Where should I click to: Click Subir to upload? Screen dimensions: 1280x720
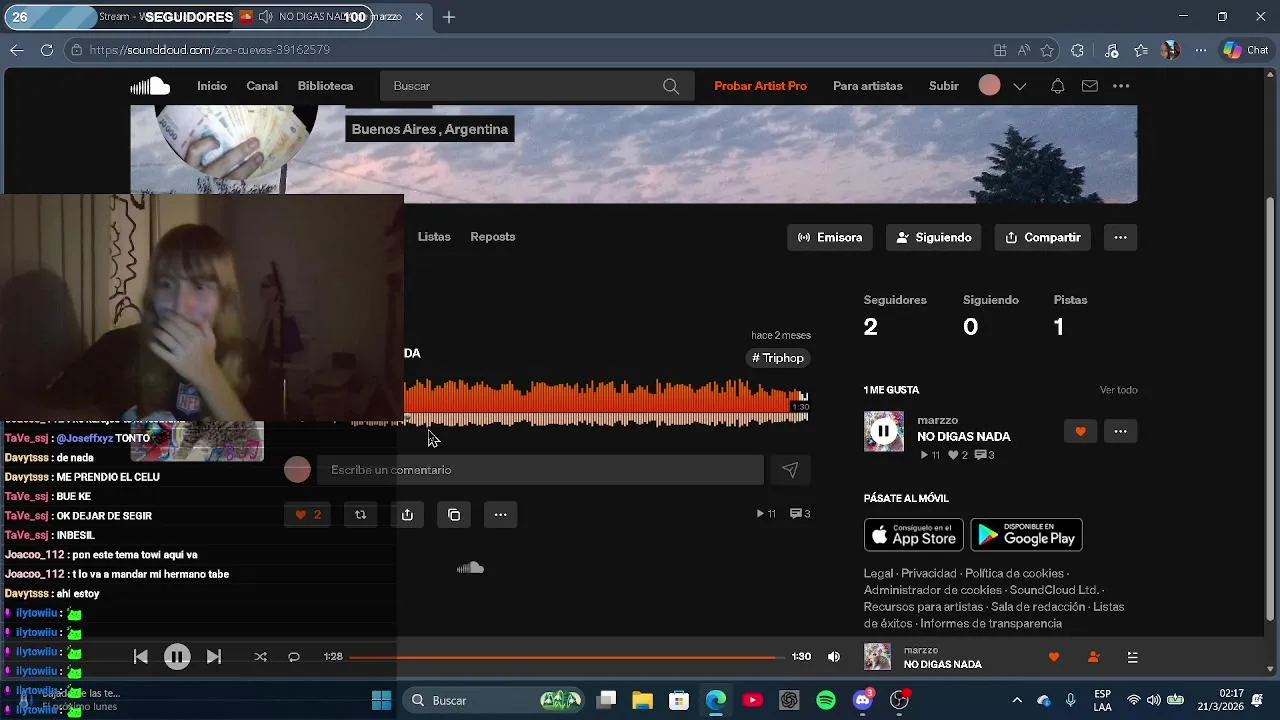944,86
